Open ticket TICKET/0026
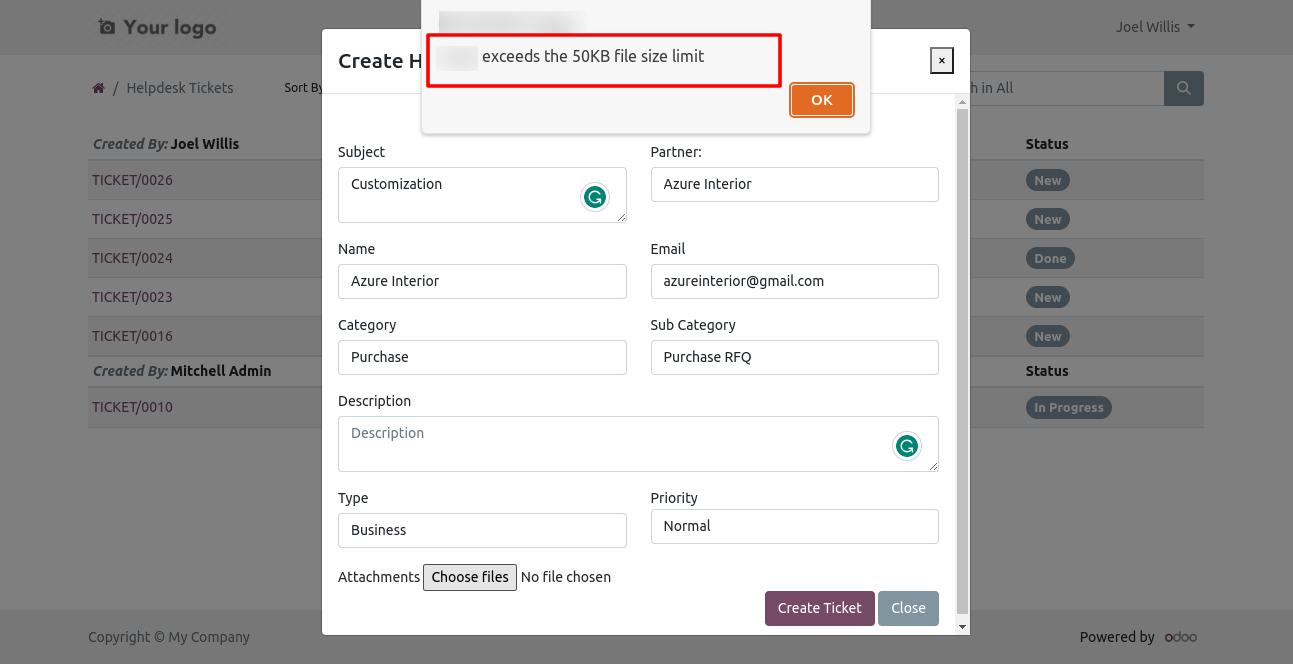The height and width of the screenshot is (664, 1293). (x=132, y=180)
